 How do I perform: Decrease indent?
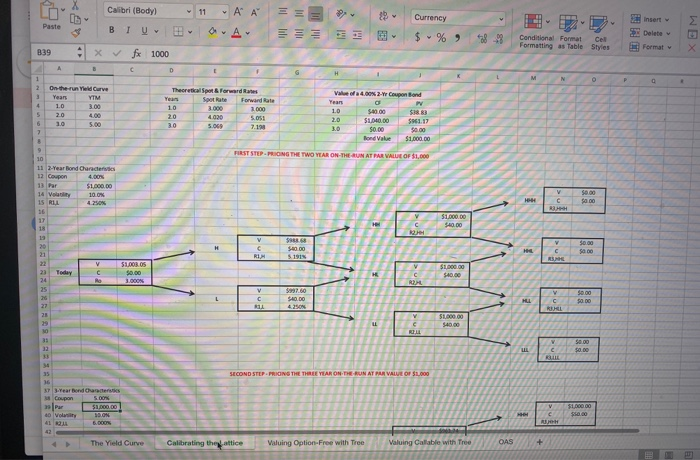click(x=341, y=34)
